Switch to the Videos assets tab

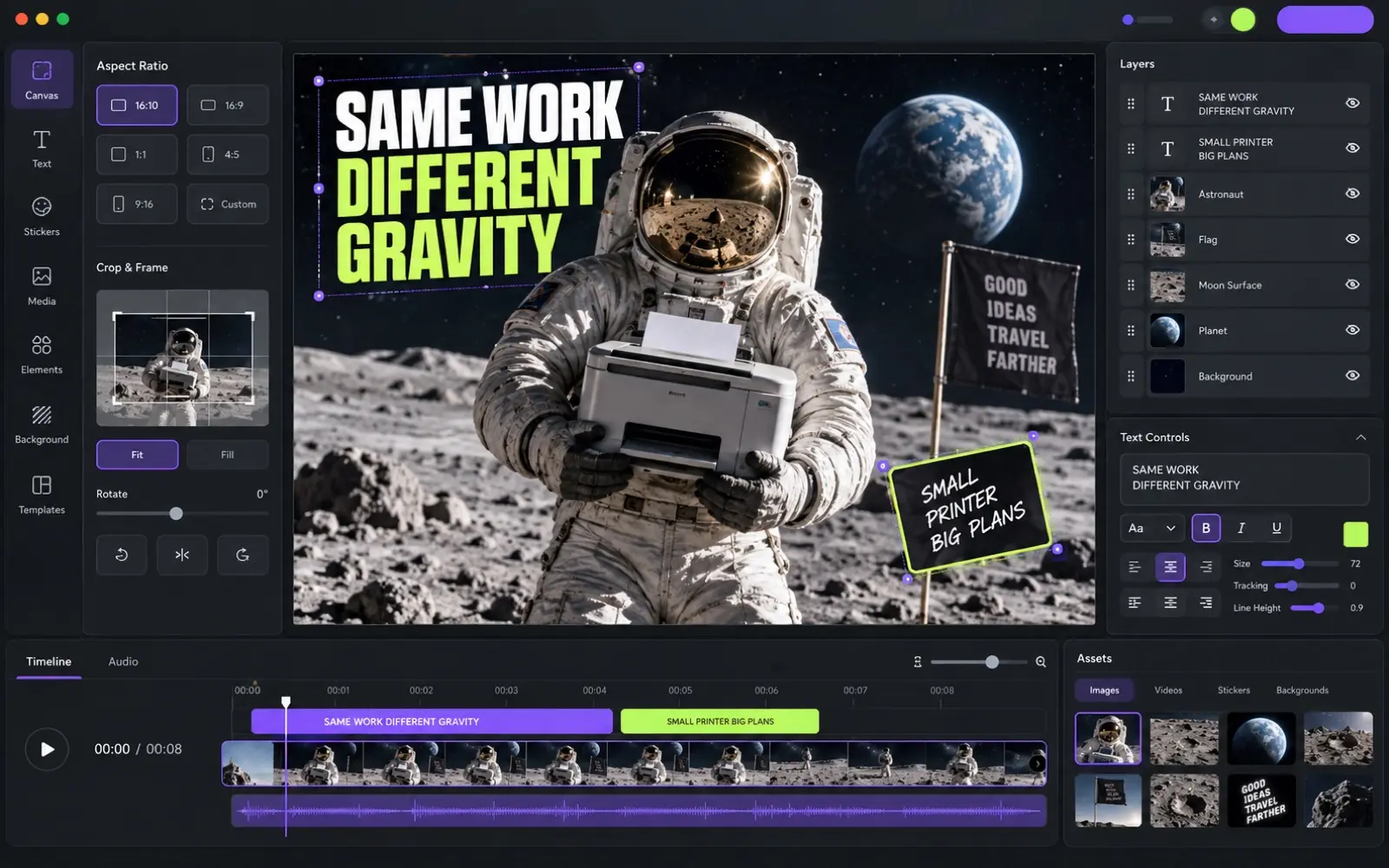click(x=1168, y=690)
